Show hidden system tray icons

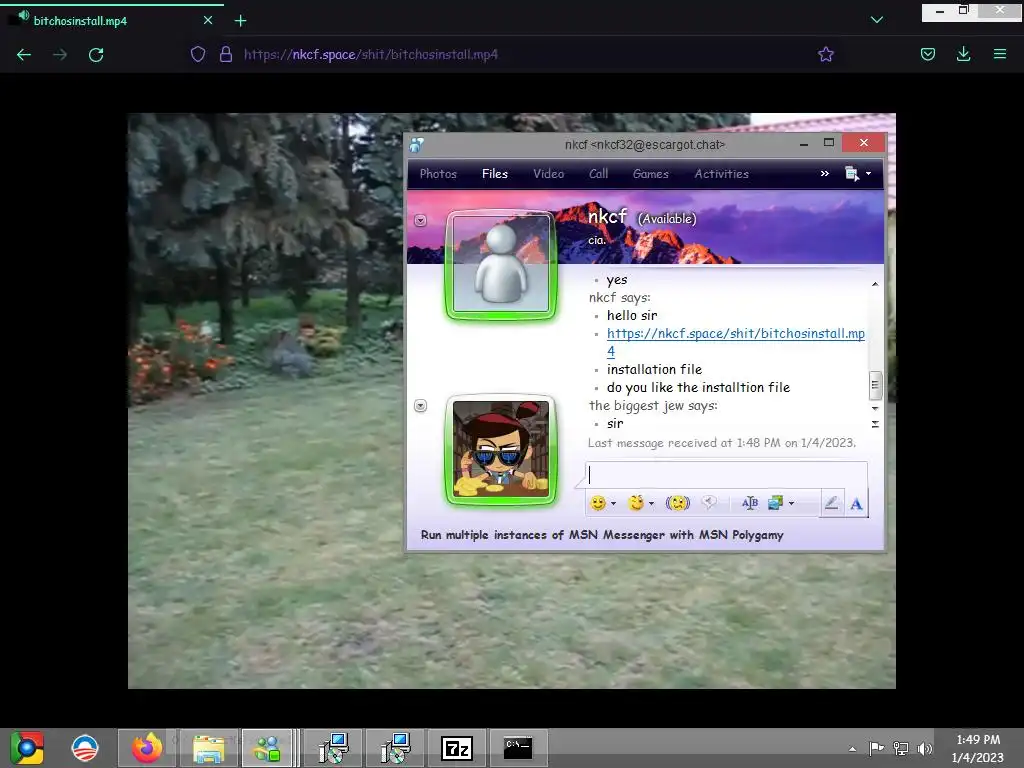pos(852,749)
